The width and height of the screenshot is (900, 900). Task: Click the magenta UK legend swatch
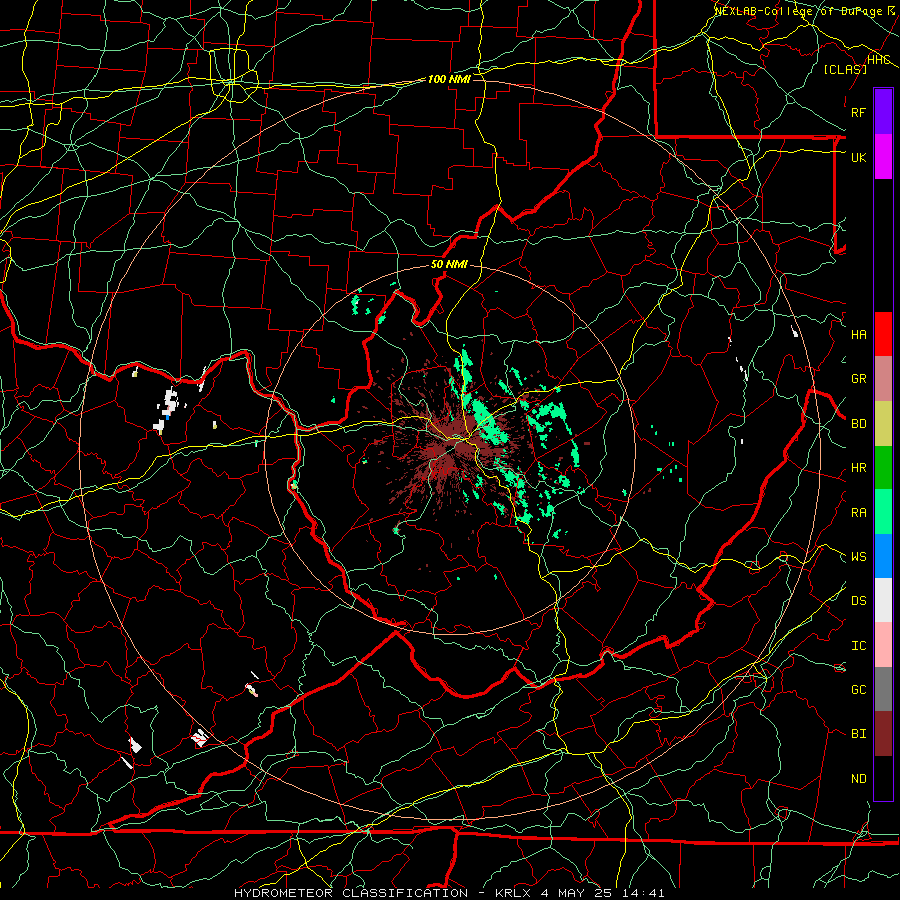(883, 157)
